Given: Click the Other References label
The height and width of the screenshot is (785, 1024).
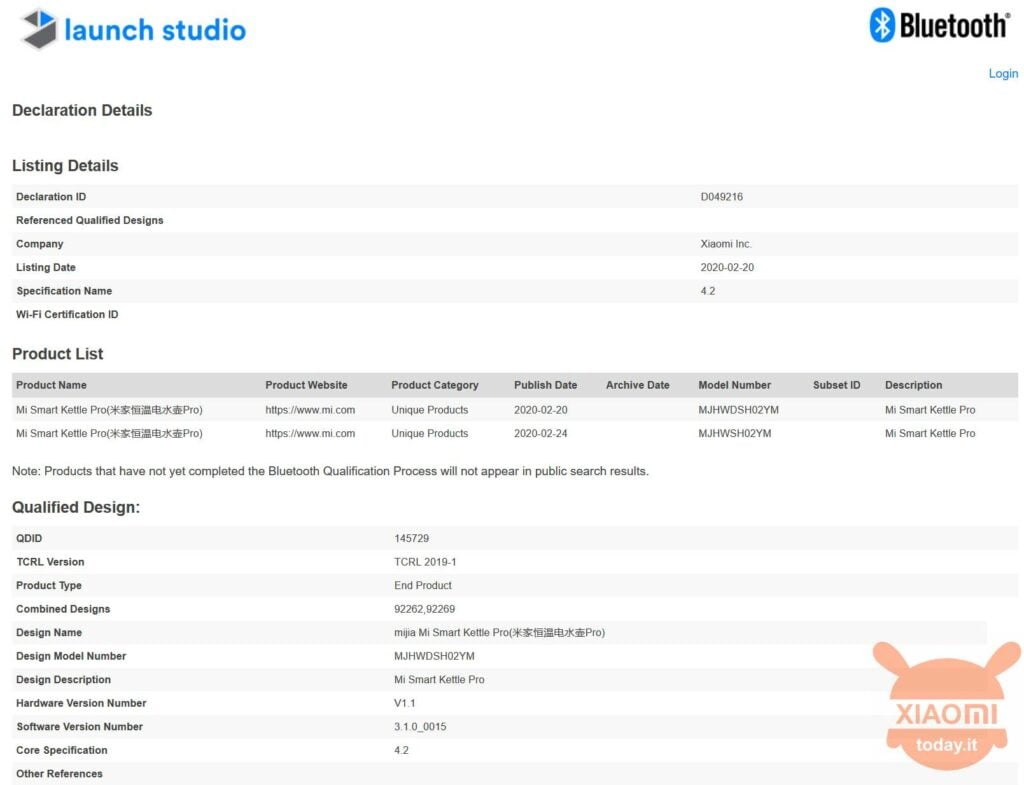Looking at the screenshot, I should pos(59,773).
